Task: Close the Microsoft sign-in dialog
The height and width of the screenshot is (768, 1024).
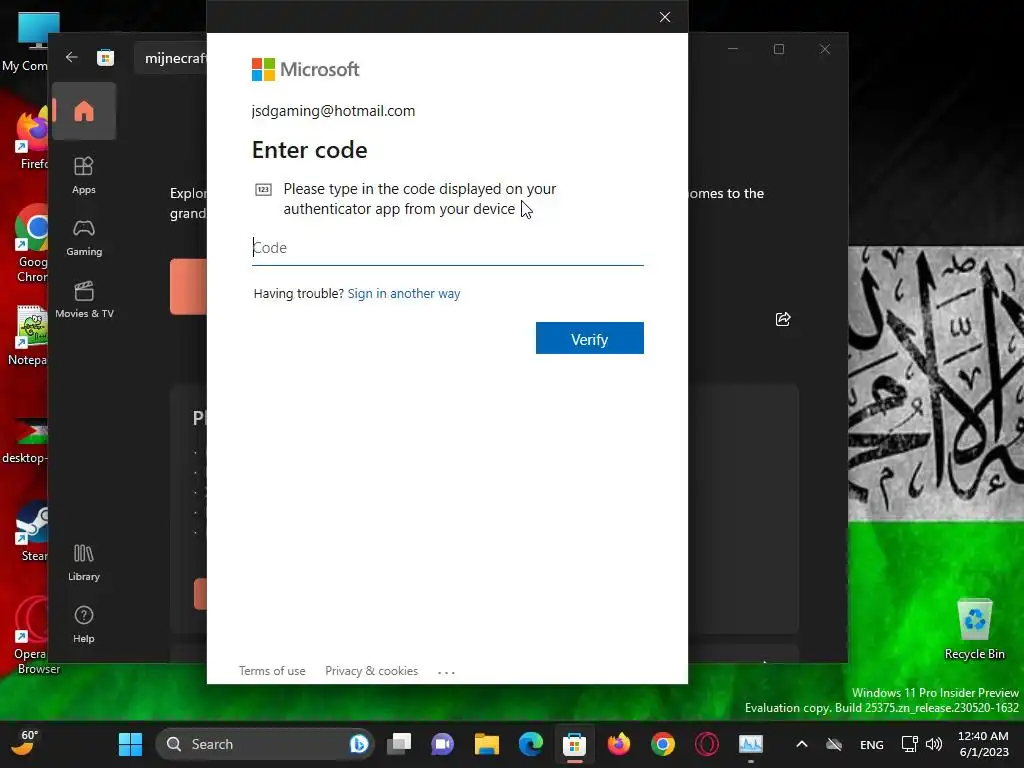Action: (665, 17)
